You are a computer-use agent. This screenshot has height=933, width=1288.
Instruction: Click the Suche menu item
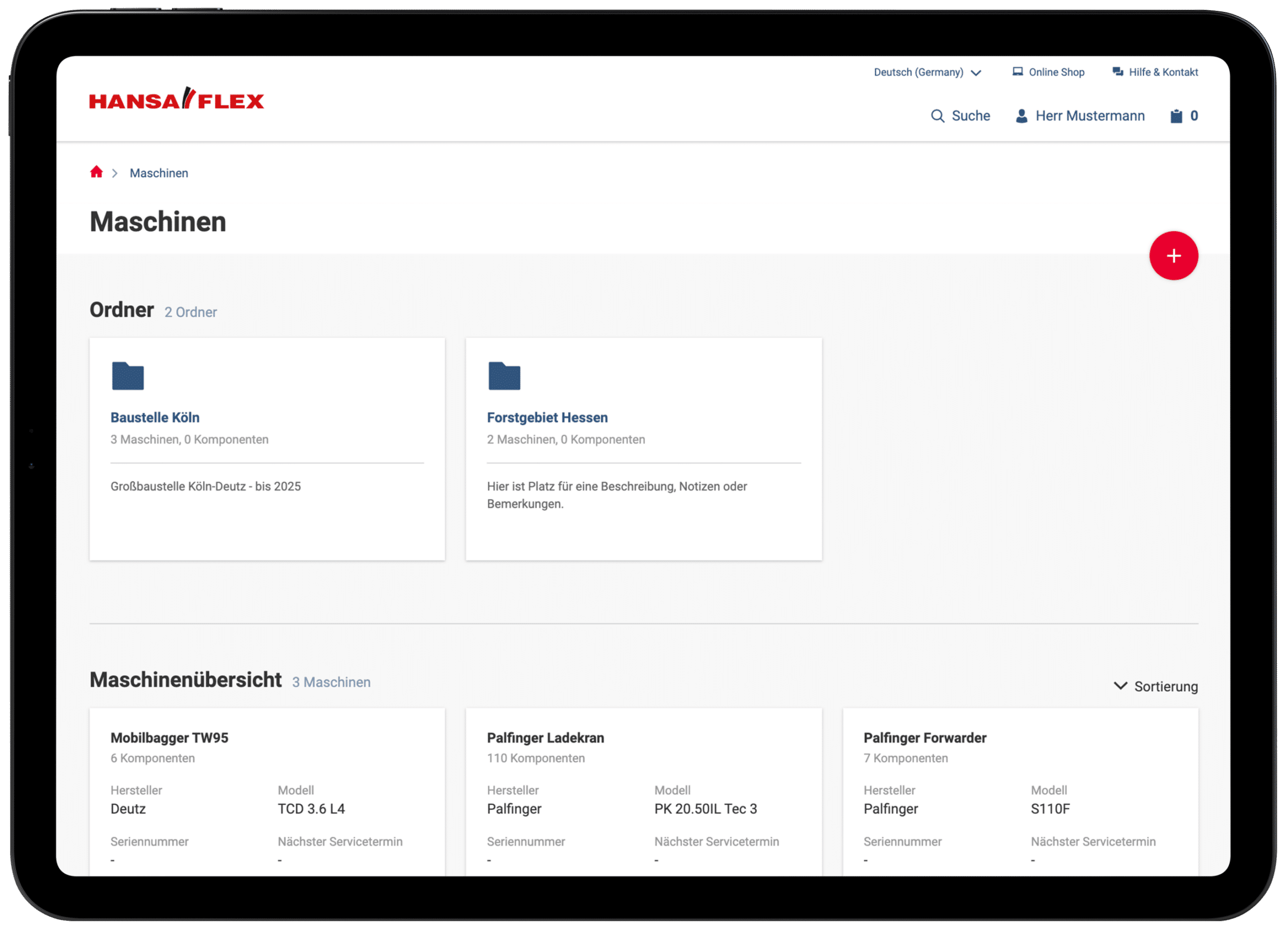(970, 116)
